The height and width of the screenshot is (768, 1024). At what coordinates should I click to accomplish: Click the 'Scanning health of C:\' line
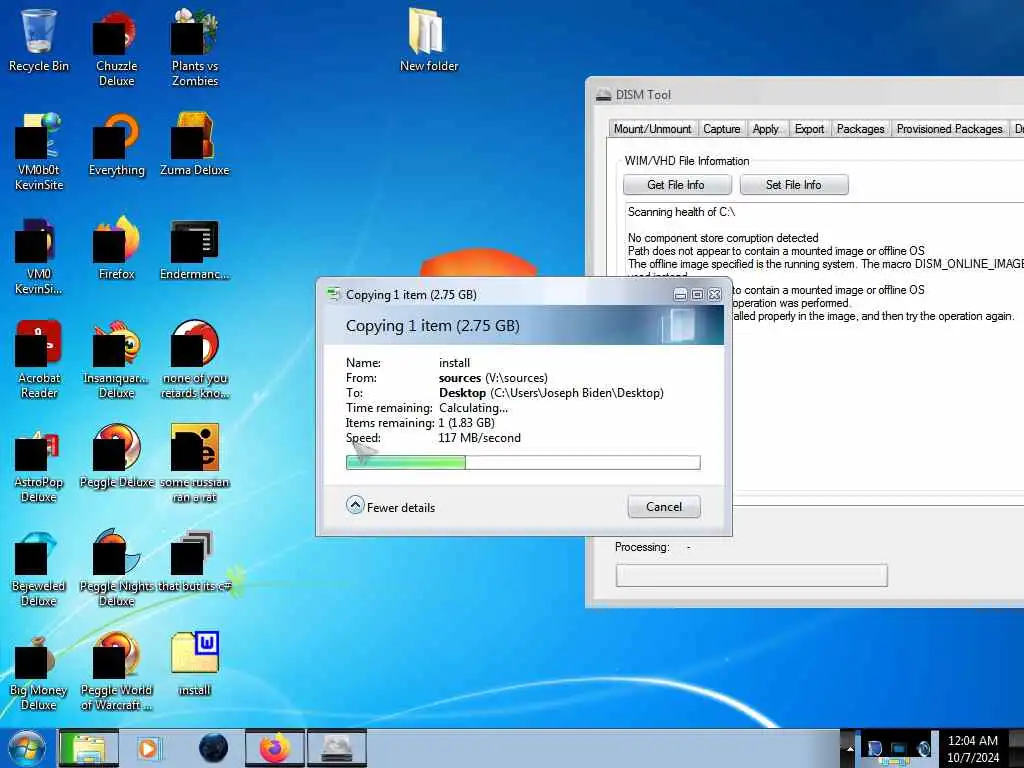click(x=681, y=212)
